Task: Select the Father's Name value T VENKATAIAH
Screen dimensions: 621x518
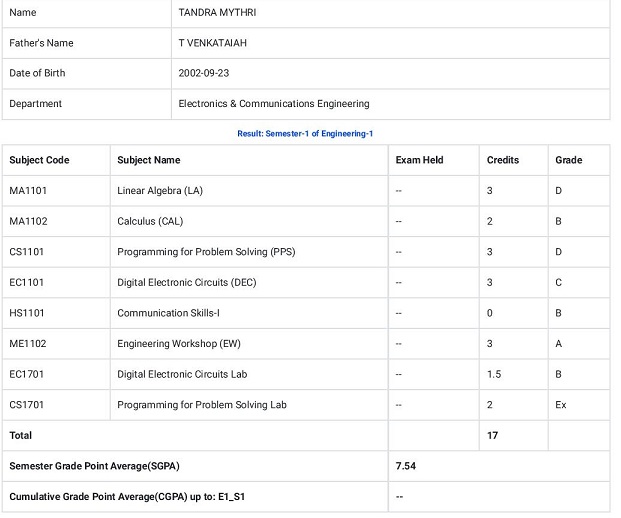Action: pyautogui.click(x=212, y=43)
